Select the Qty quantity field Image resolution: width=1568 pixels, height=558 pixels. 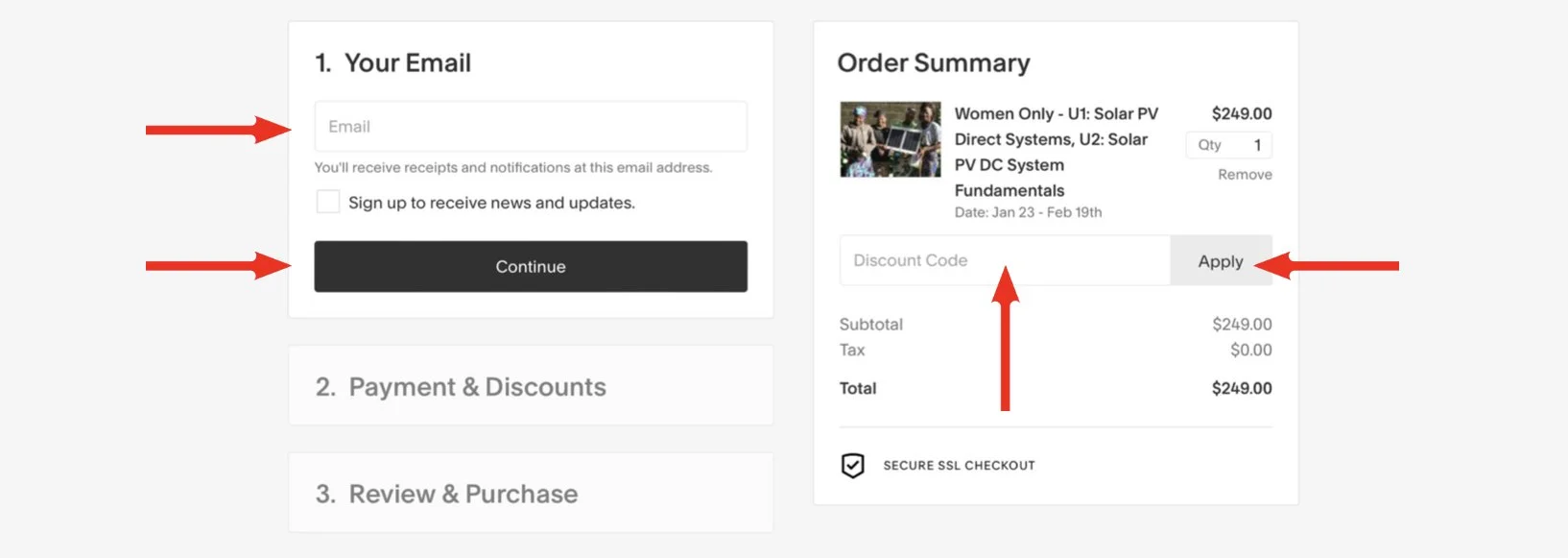click(x=1229, y=145)
